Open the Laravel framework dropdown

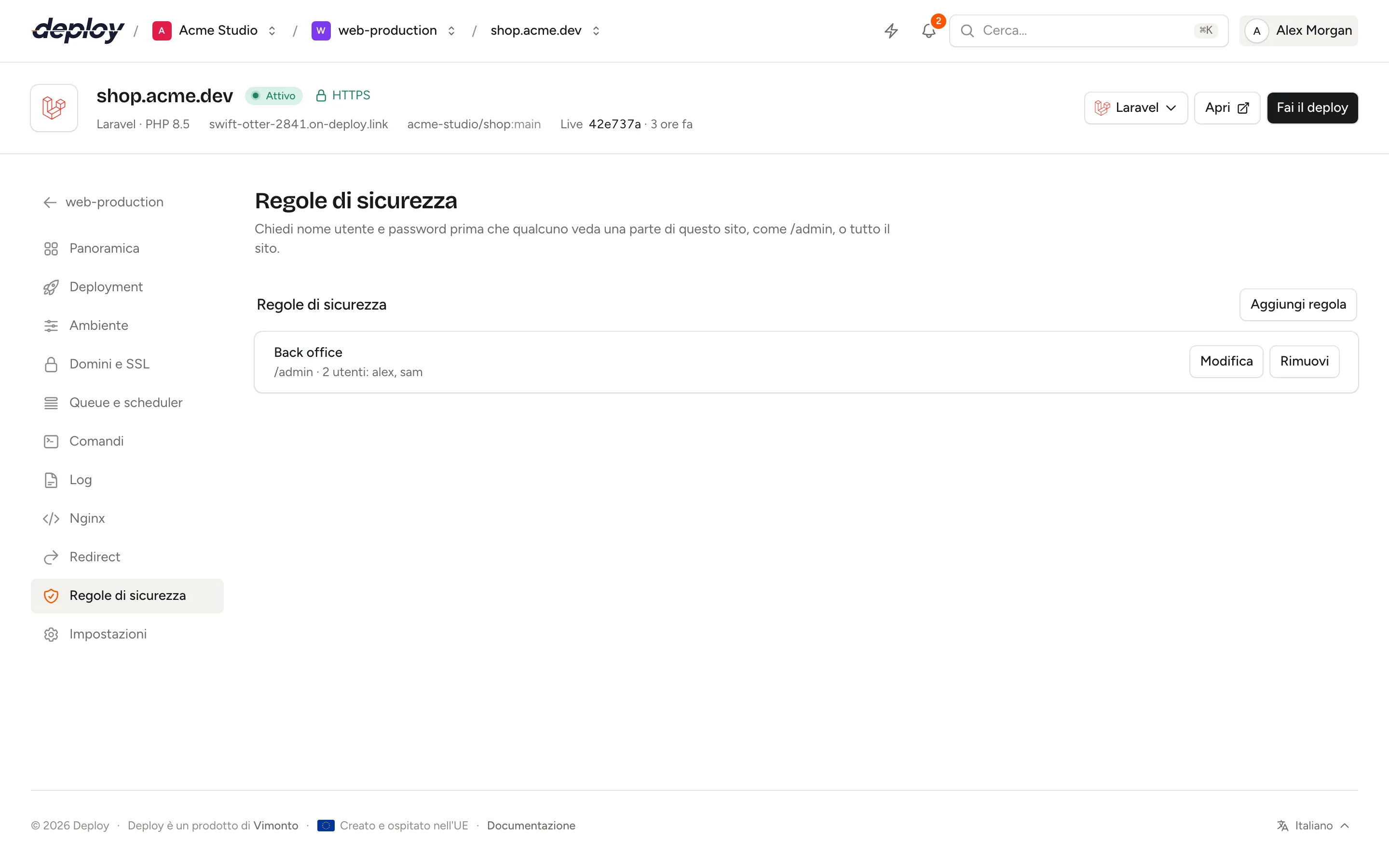1135,108
